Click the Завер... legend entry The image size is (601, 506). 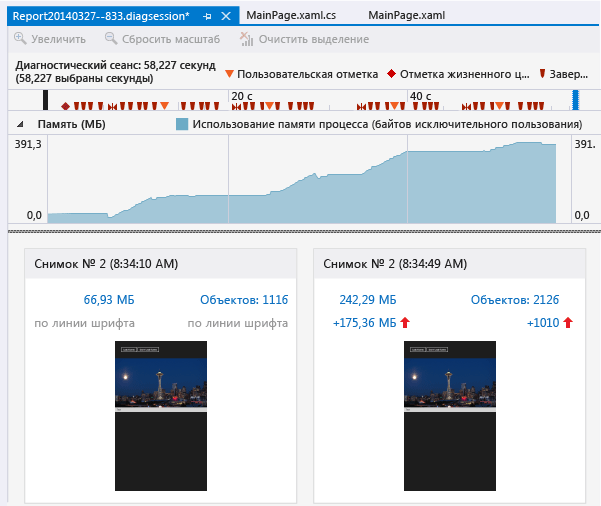(563, 74)
